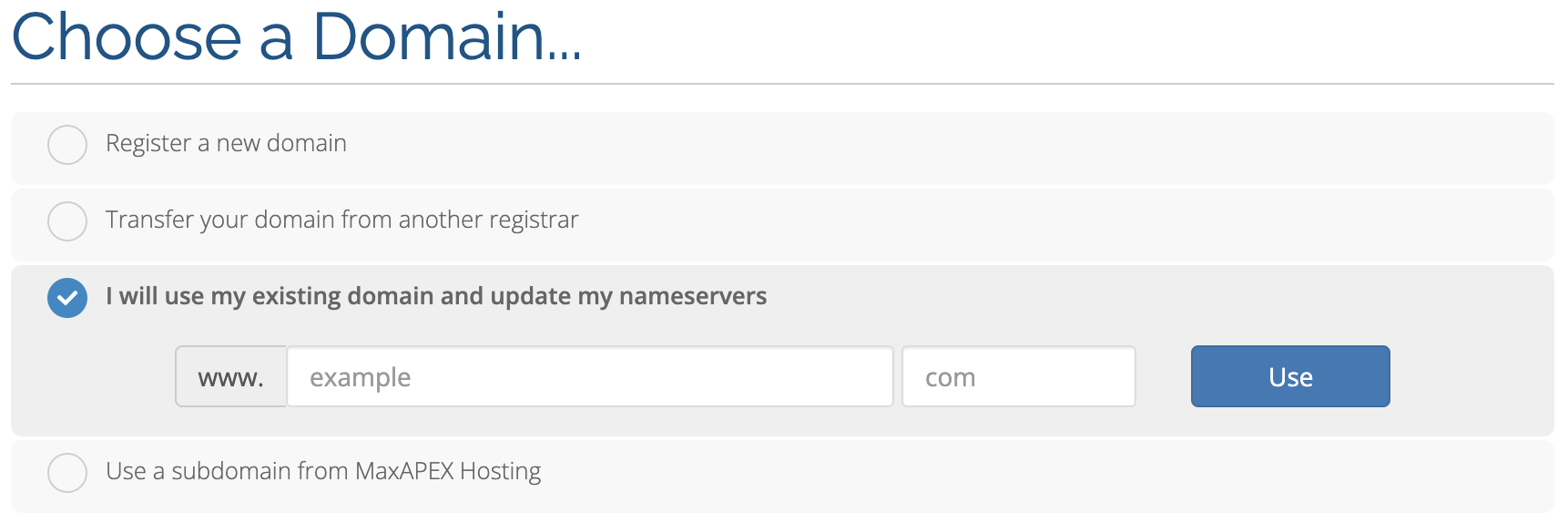Click the blue Use button
The width and height of the screenshot is (1568, 523).
1290,376
